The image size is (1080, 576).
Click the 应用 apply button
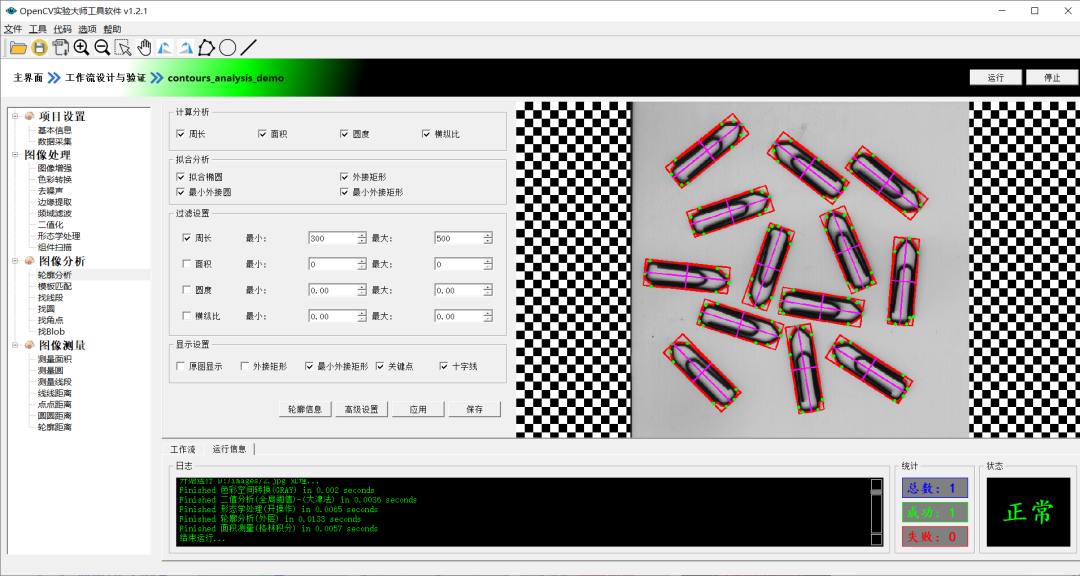[x=418, y=409]
